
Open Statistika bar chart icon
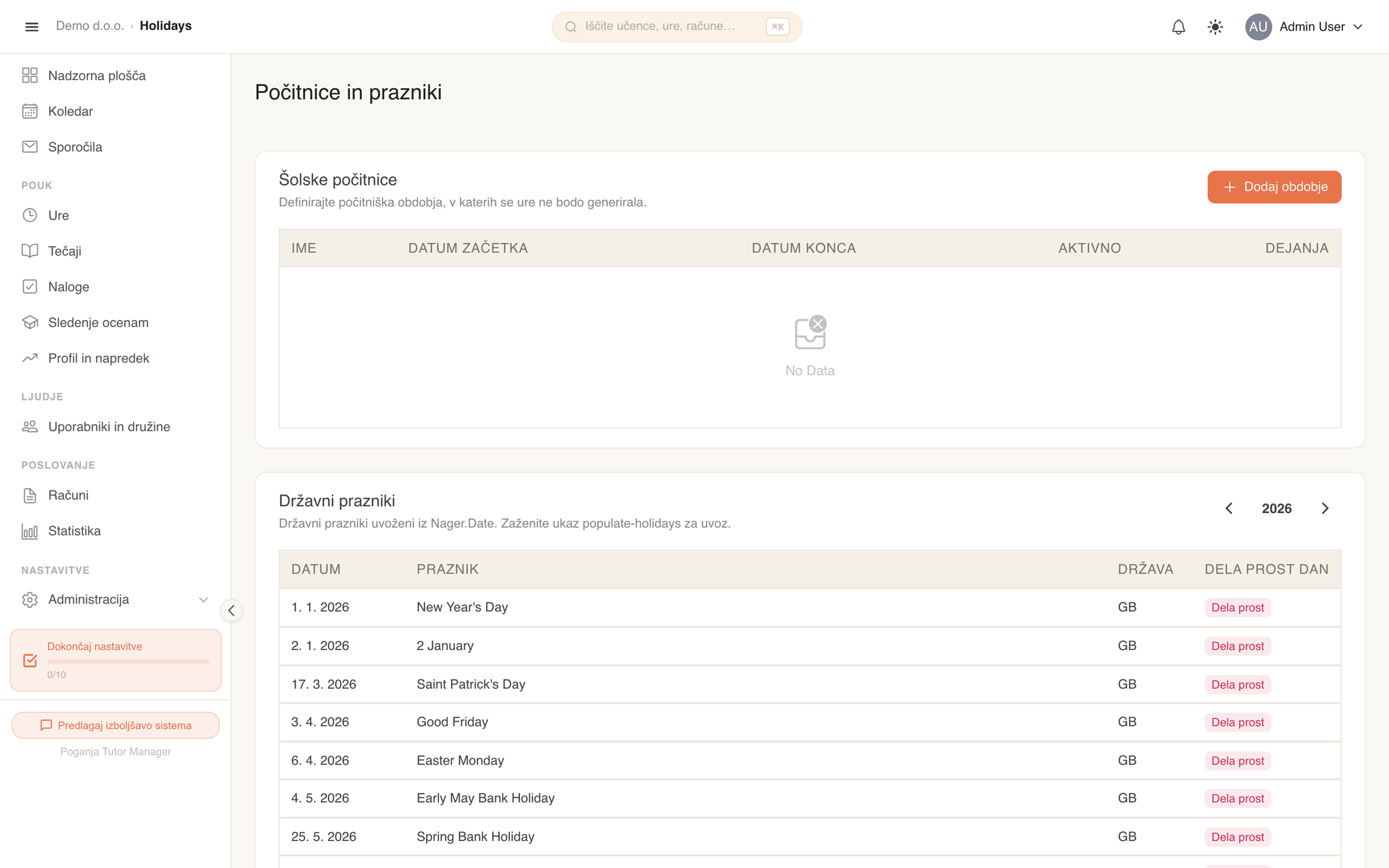coord(30,531)
